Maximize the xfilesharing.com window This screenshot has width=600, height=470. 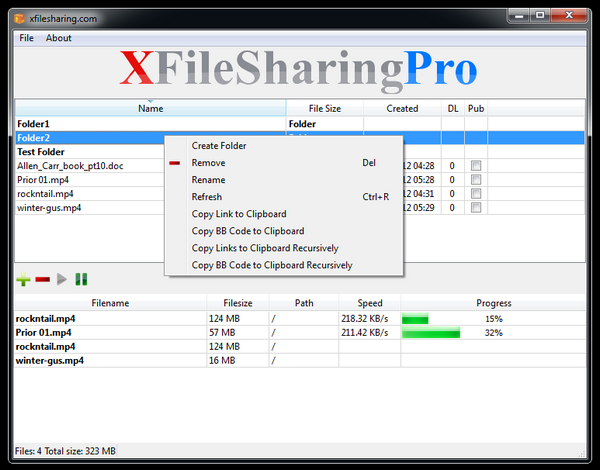tap(540, 16)
